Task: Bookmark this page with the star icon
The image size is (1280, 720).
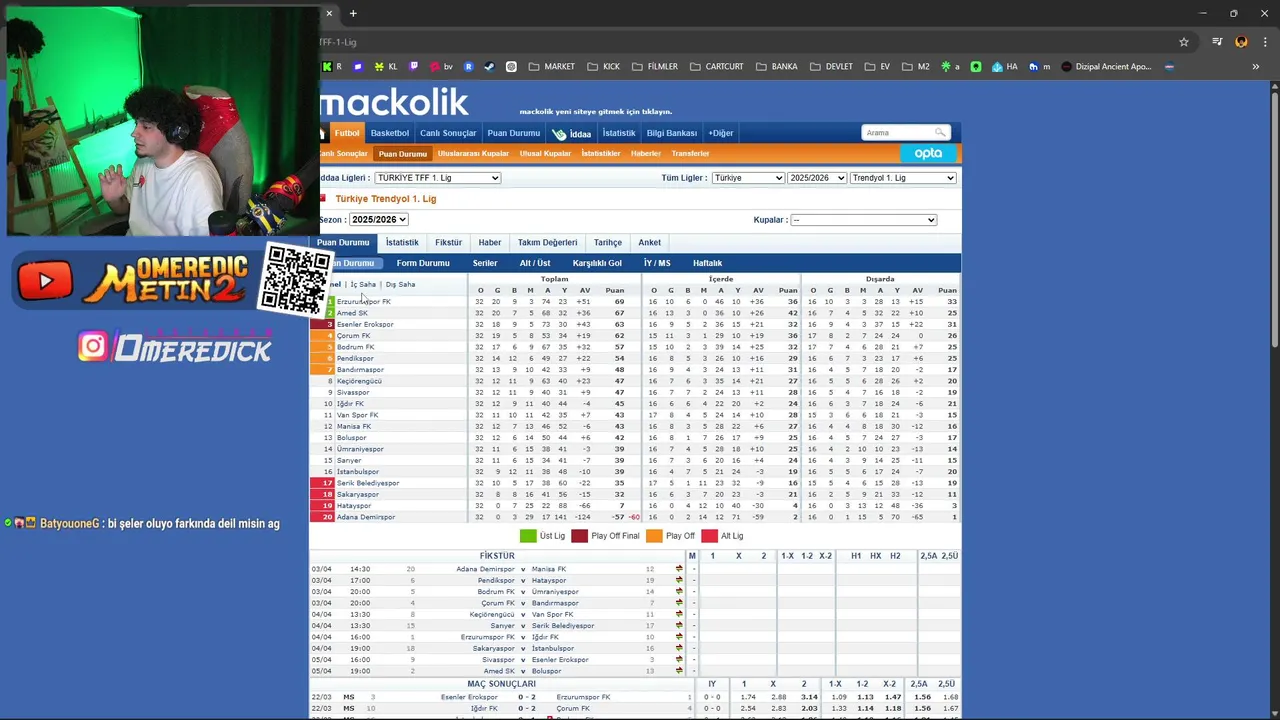Action: coord(1184,42)
